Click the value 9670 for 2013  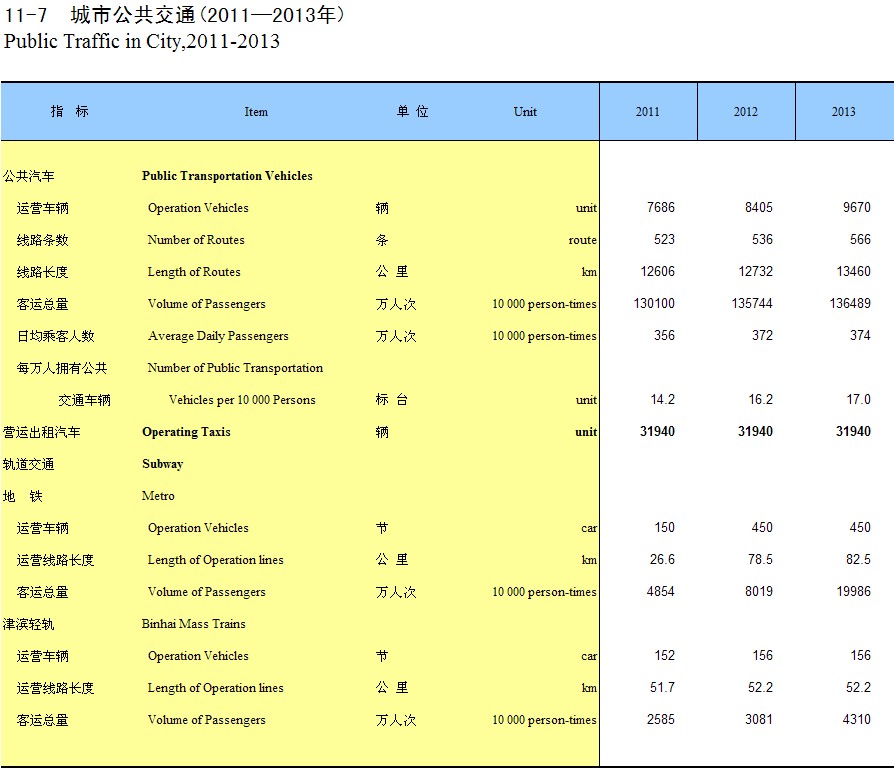pyautogui.click(x=856, y=208)
